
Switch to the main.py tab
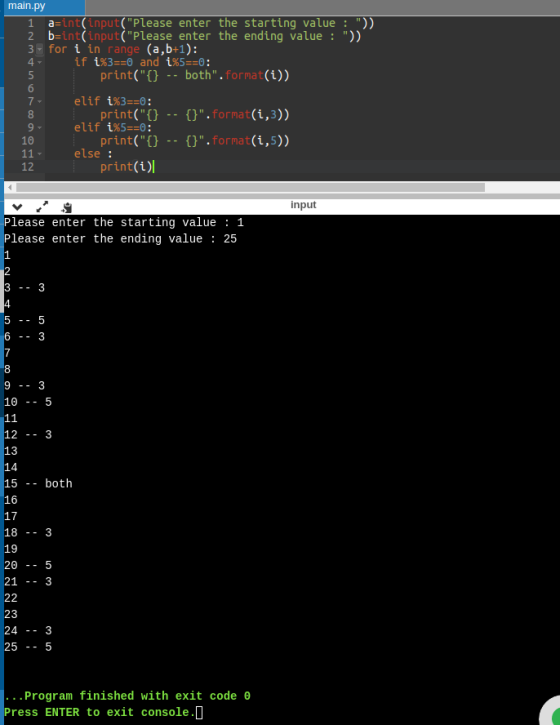tap(44, 6)
